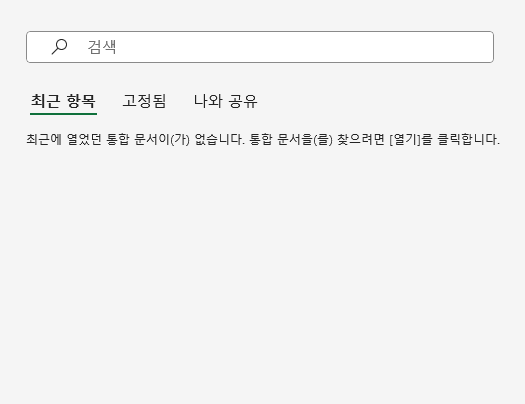
Task: Return to recent items via 최근 항목
Action: pos(63,101)
